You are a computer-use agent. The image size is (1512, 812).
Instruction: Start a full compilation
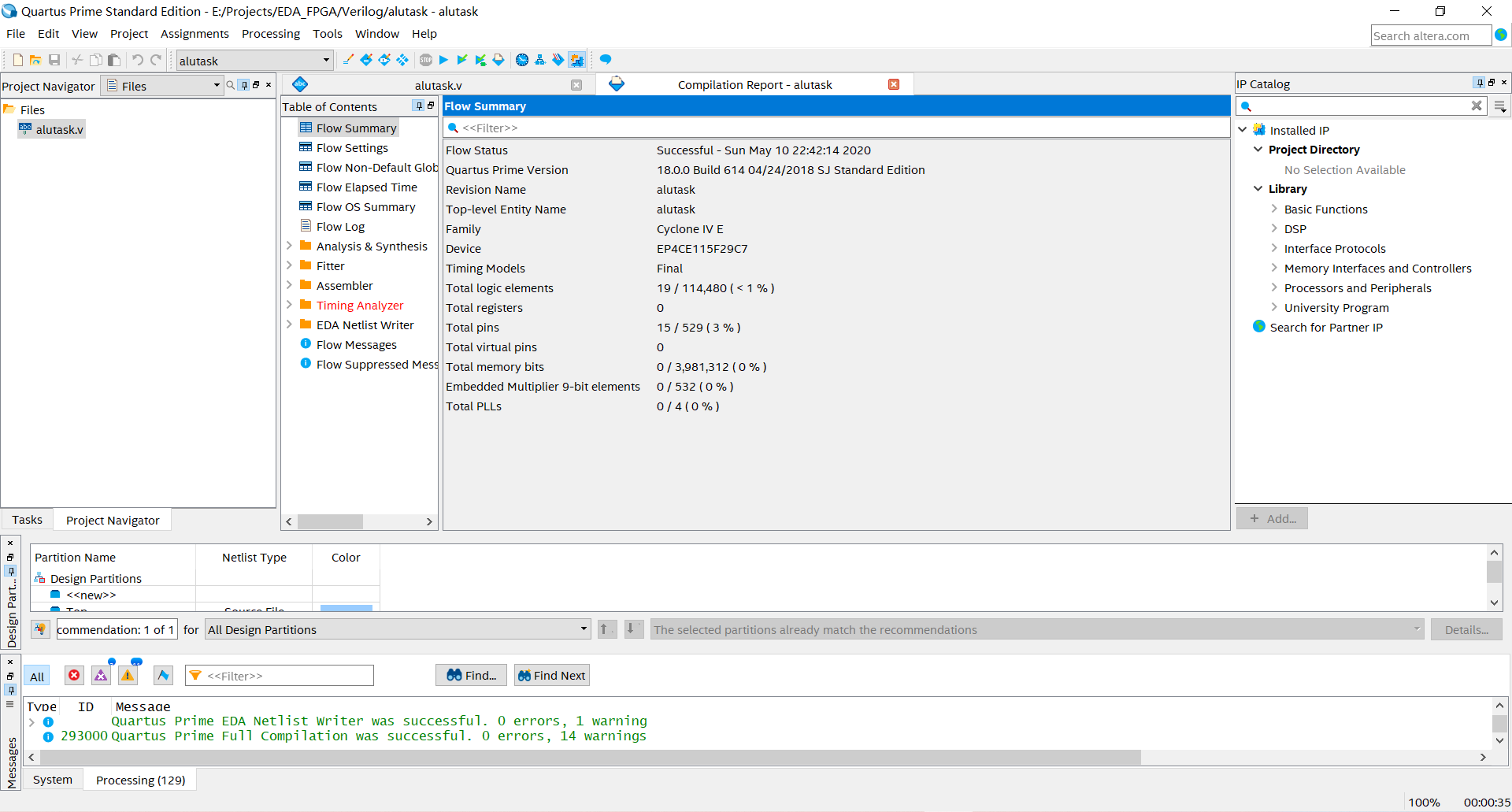coord(443,59)
